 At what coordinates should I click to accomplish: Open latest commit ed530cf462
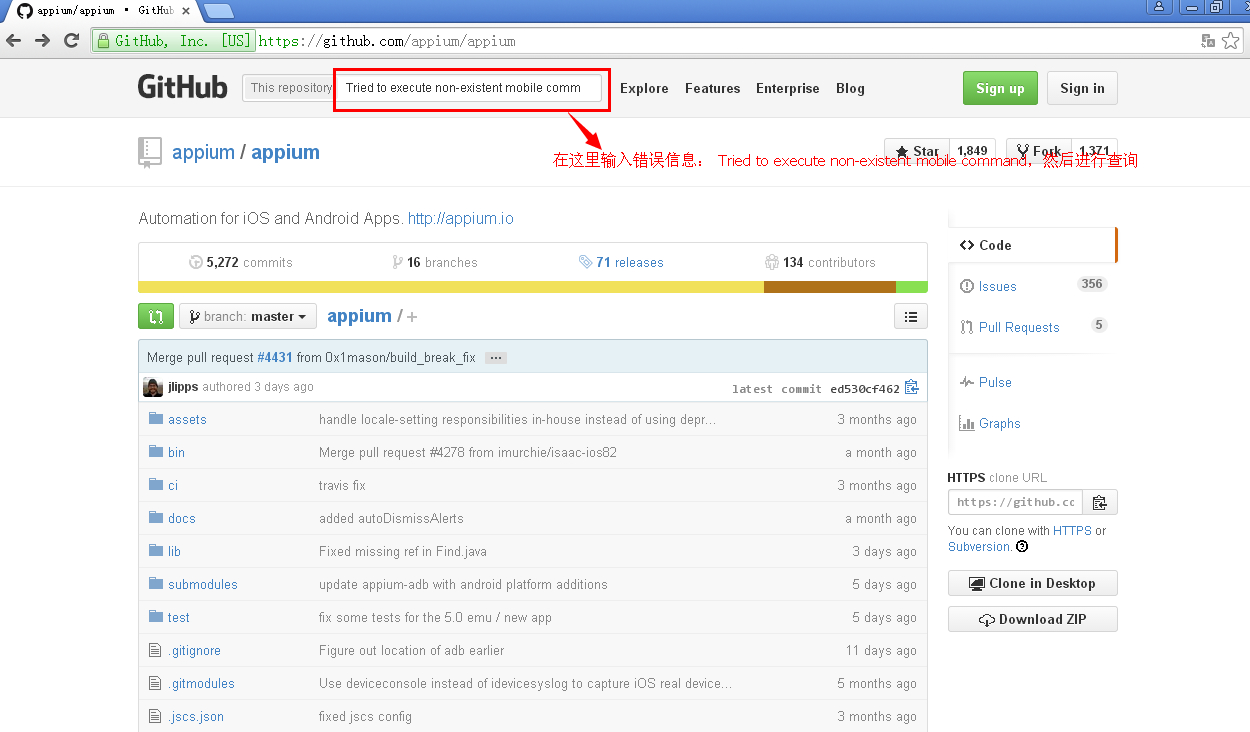click(x=865, y=388)
